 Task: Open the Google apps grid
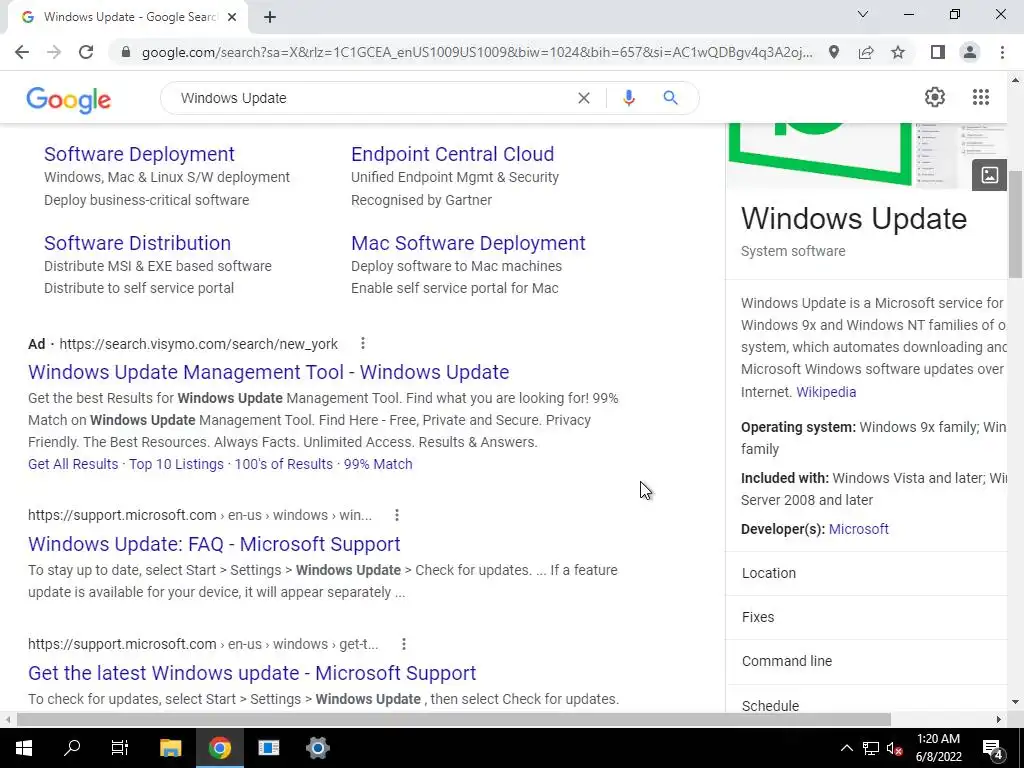[x=981, y=97]
